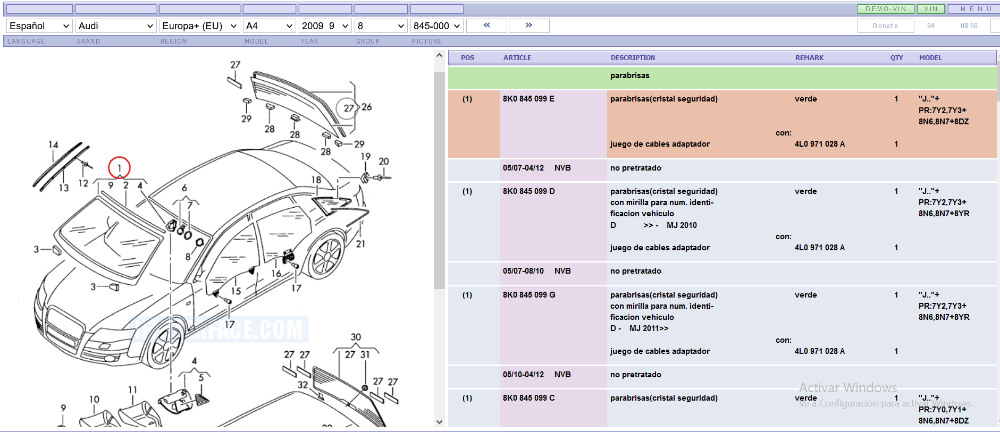The image size is (1000, 432).
Task: Click diagram callout number 16 on door handle
Action: pyautogui.click(x=276, y=273)
